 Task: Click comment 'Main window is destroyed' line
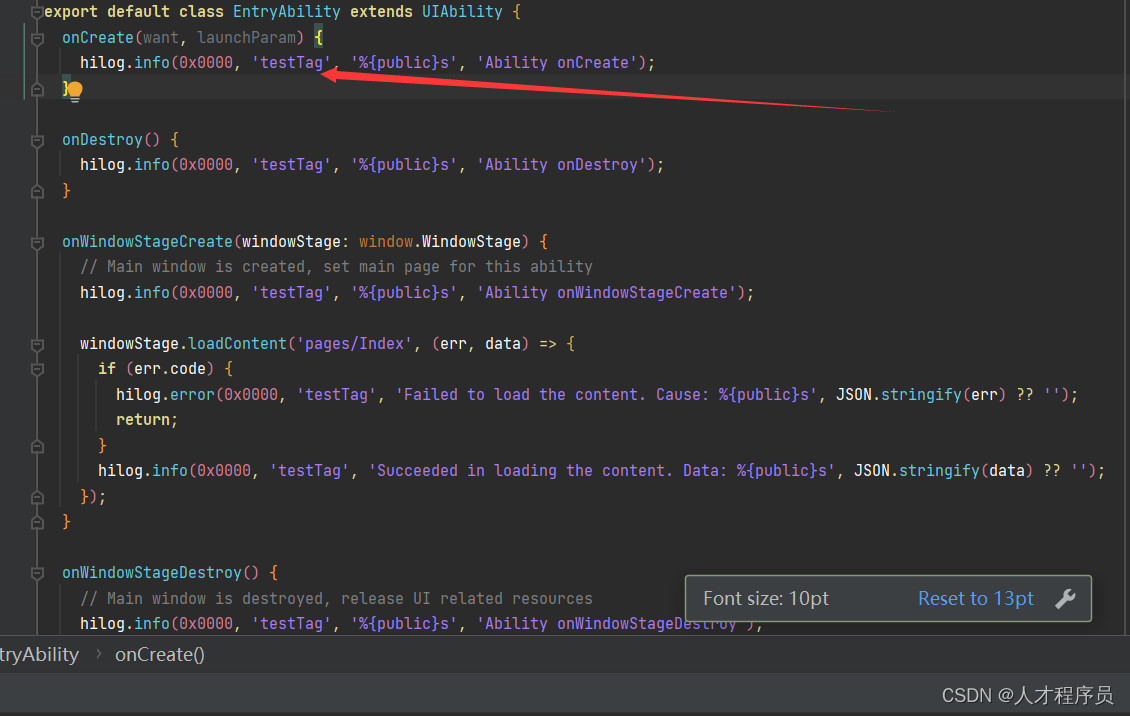(x=337, y=599)
